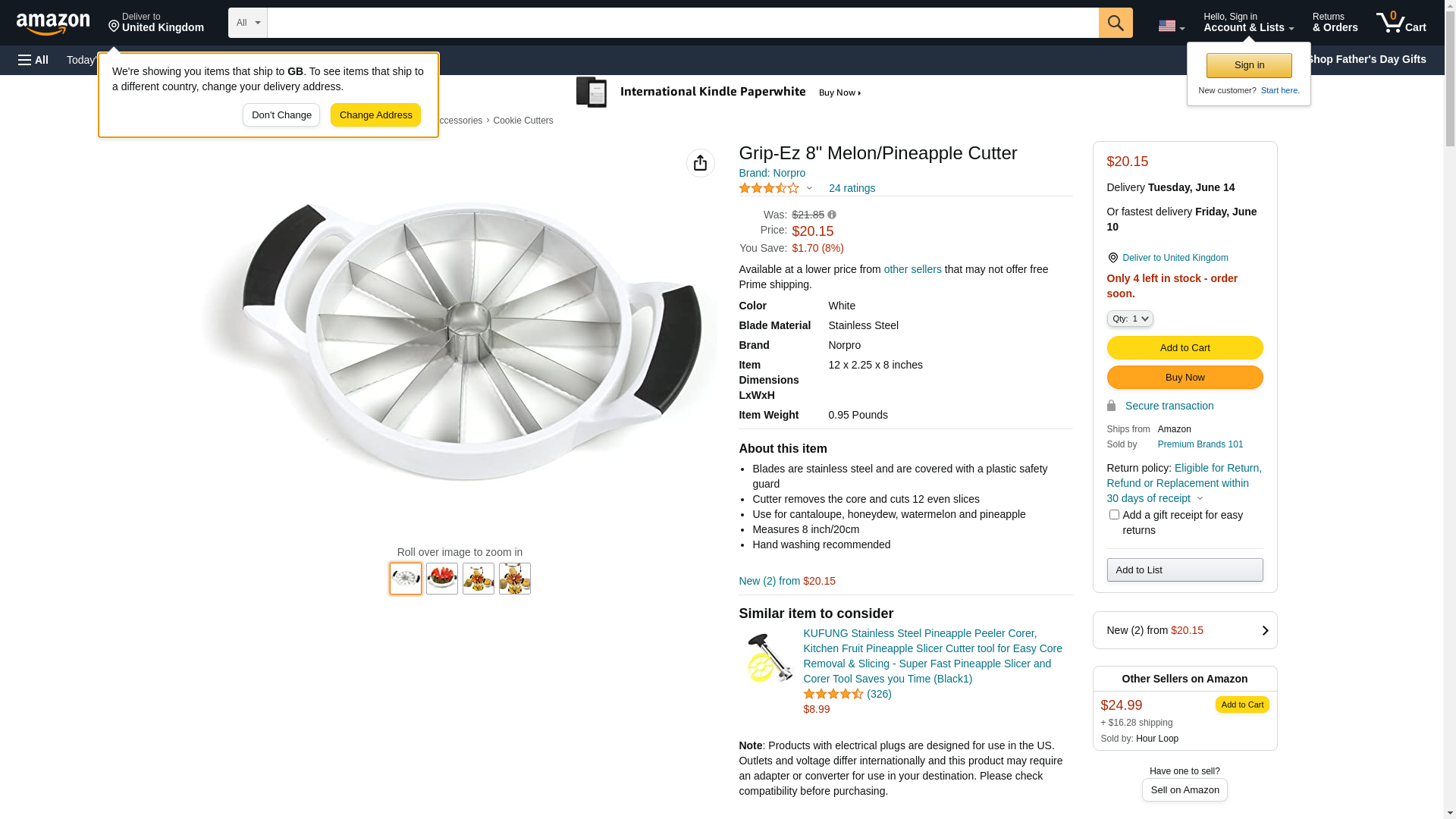Open the Qty quantity dropdown
This screenshot has width=1456, height=819.
click(x=1130, y=318)
